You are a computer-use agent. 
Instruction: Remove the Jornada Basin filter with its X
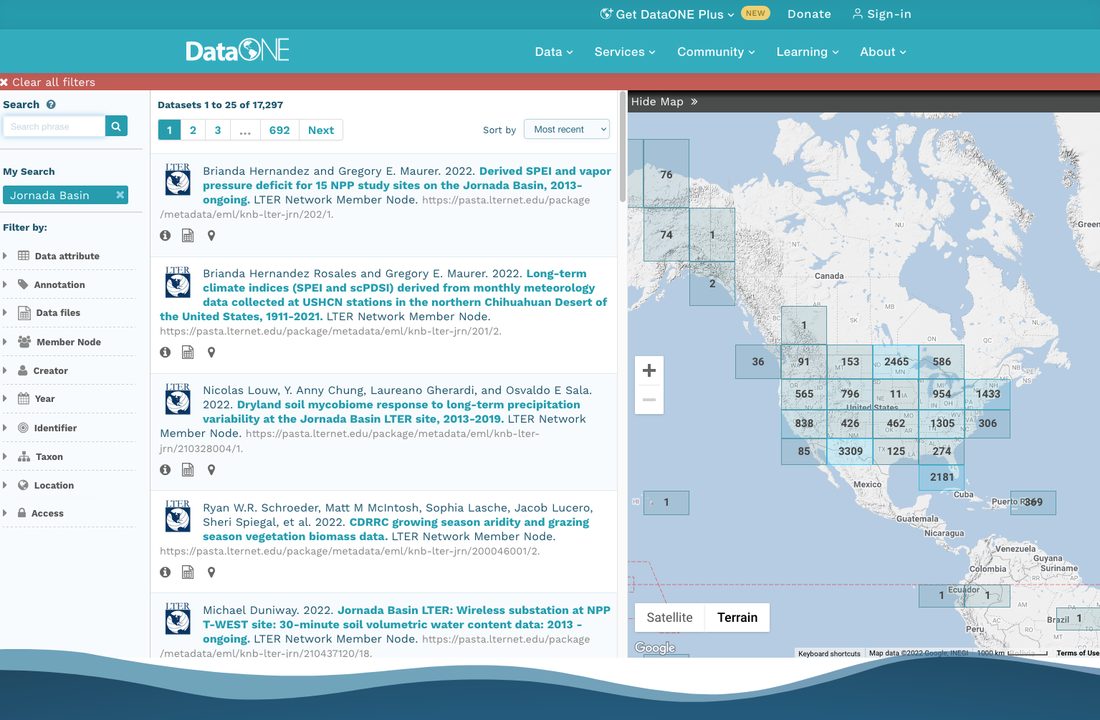(120, 195)
